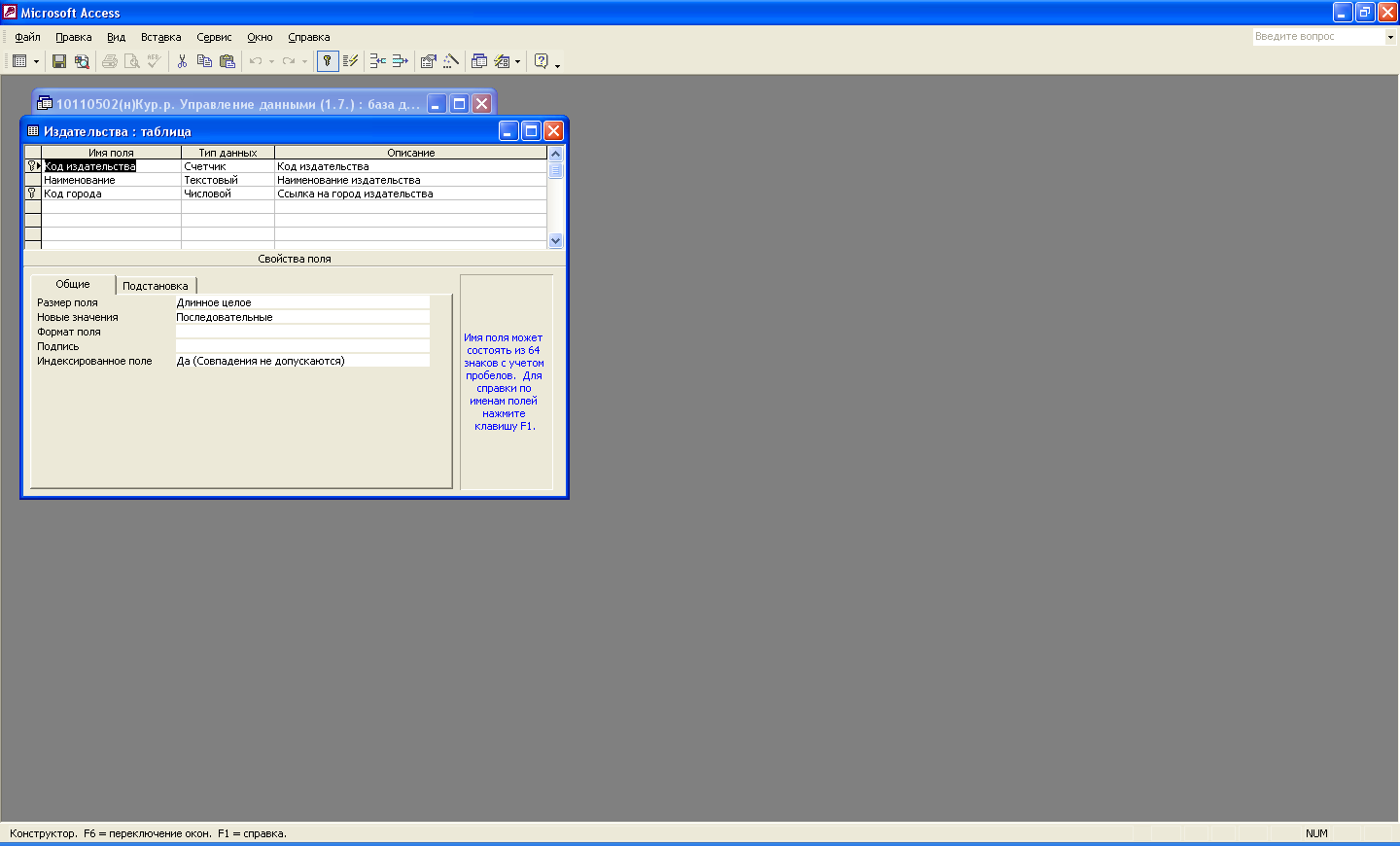Viewport: 1400px width, 846px height.
Task: Select row marker for Код города
Action: (32, 194)
